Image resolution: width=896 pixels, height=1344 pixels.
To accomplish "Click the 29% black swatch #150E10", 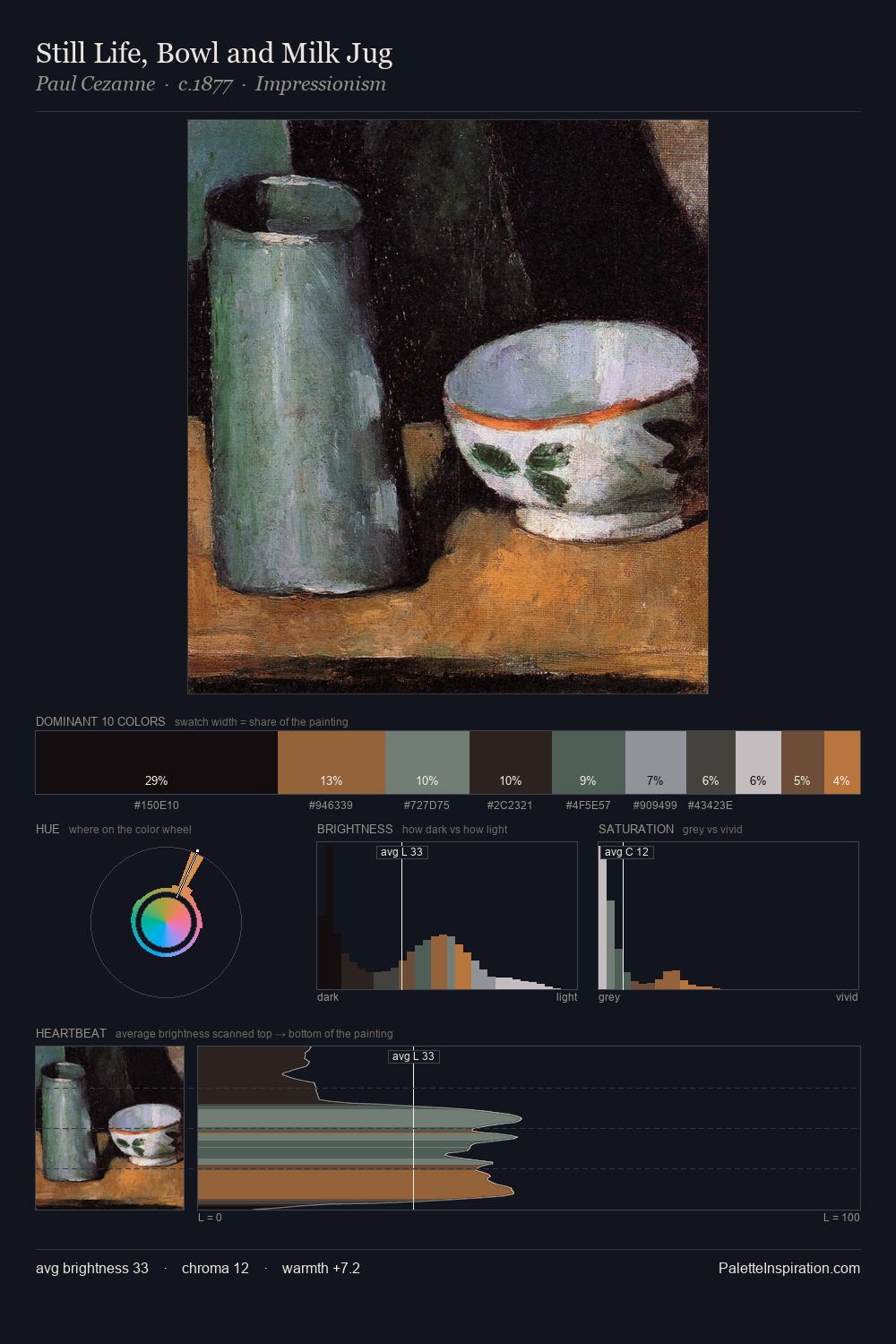I will pos(157,762).
